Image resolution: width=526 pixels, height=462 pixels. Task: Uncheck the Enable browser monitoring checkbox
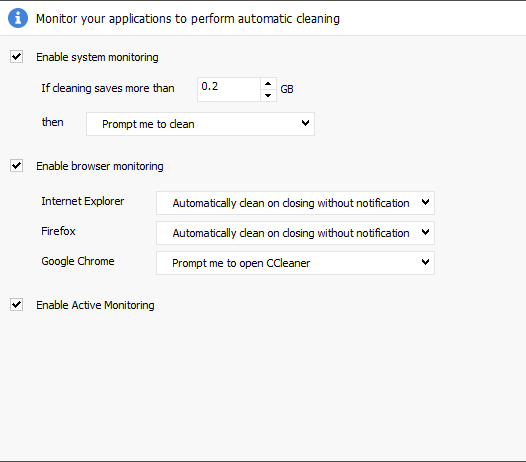pos(16,166)
